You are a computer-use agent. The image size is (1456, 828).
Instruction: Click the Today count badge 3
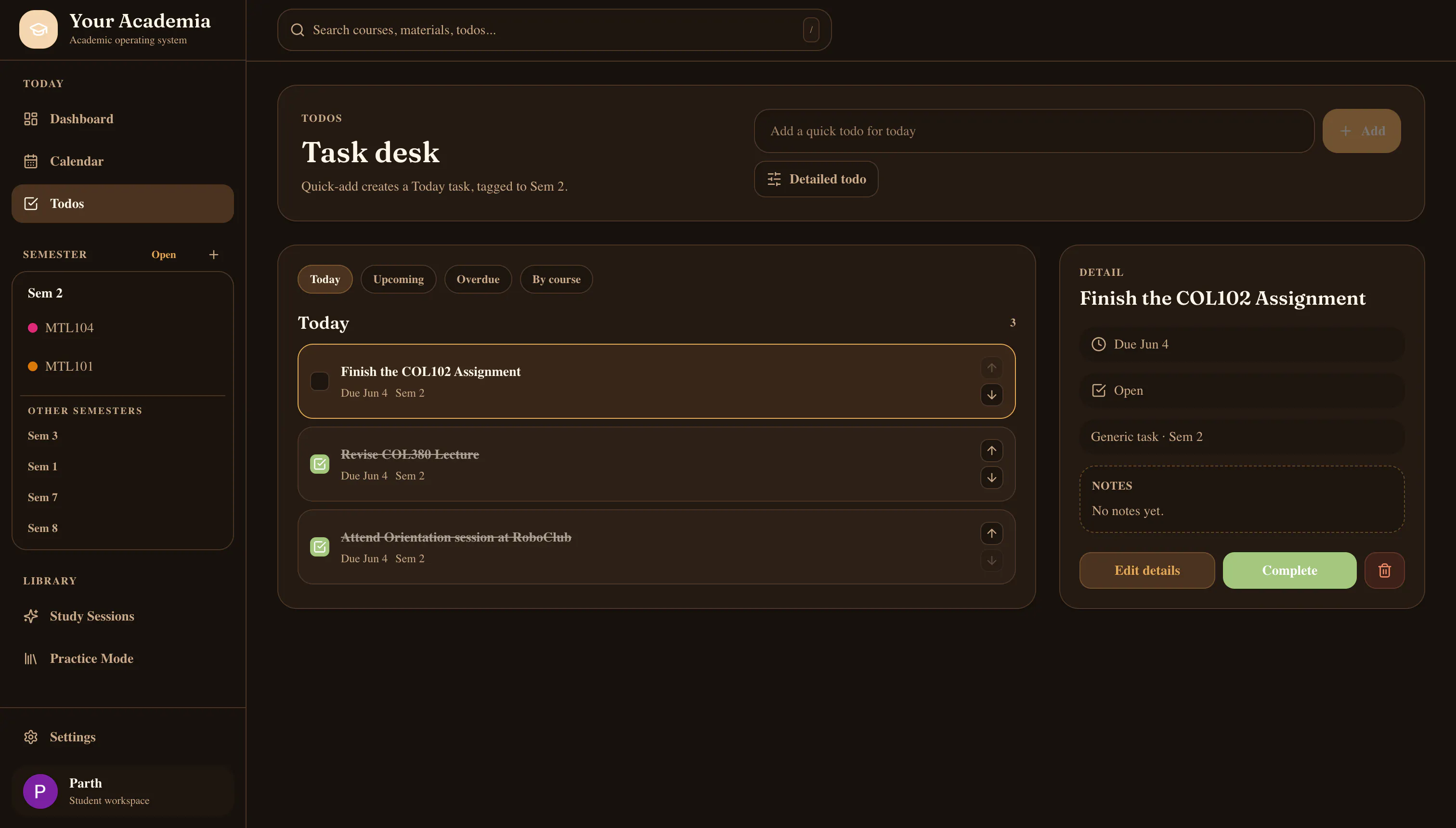1013,323
